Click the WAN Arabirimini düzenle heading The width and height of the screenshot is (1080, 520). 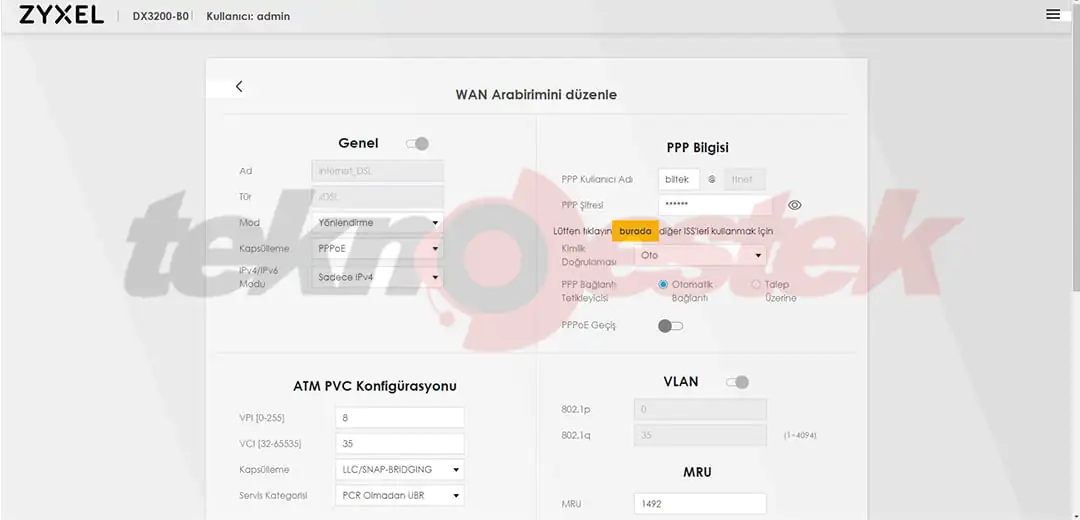click(536, 94)
